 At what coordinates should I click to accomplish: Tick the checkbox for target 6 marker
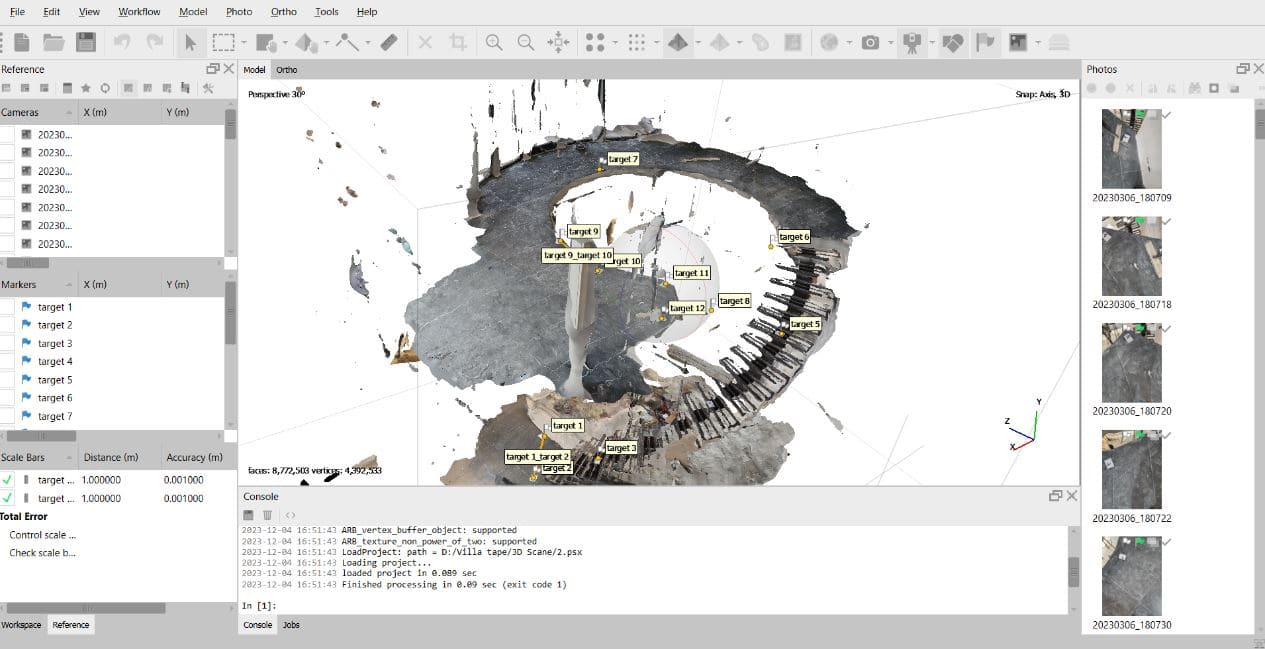7,398
